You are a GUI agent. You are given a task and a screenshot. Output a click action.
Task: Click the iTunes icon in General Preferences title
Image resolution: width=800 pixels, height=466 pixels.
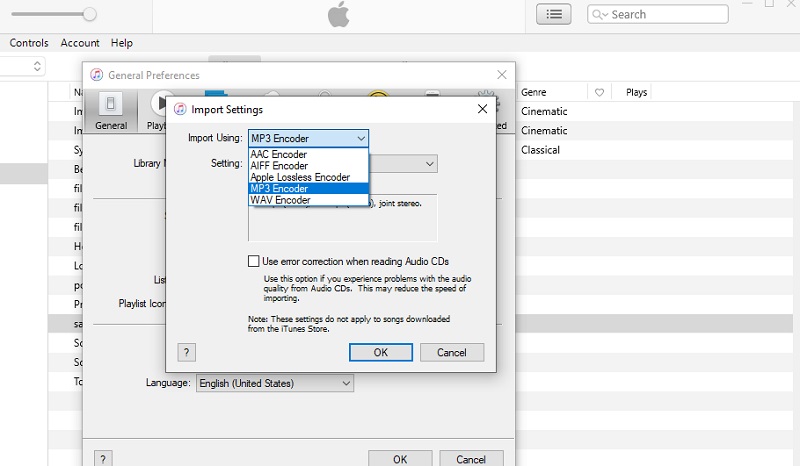coord(96,75)
